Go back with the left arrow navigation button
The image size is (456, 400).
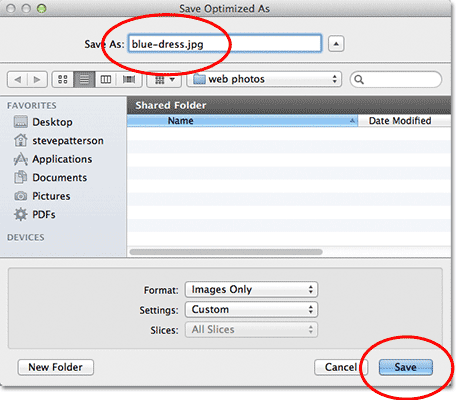17,79
